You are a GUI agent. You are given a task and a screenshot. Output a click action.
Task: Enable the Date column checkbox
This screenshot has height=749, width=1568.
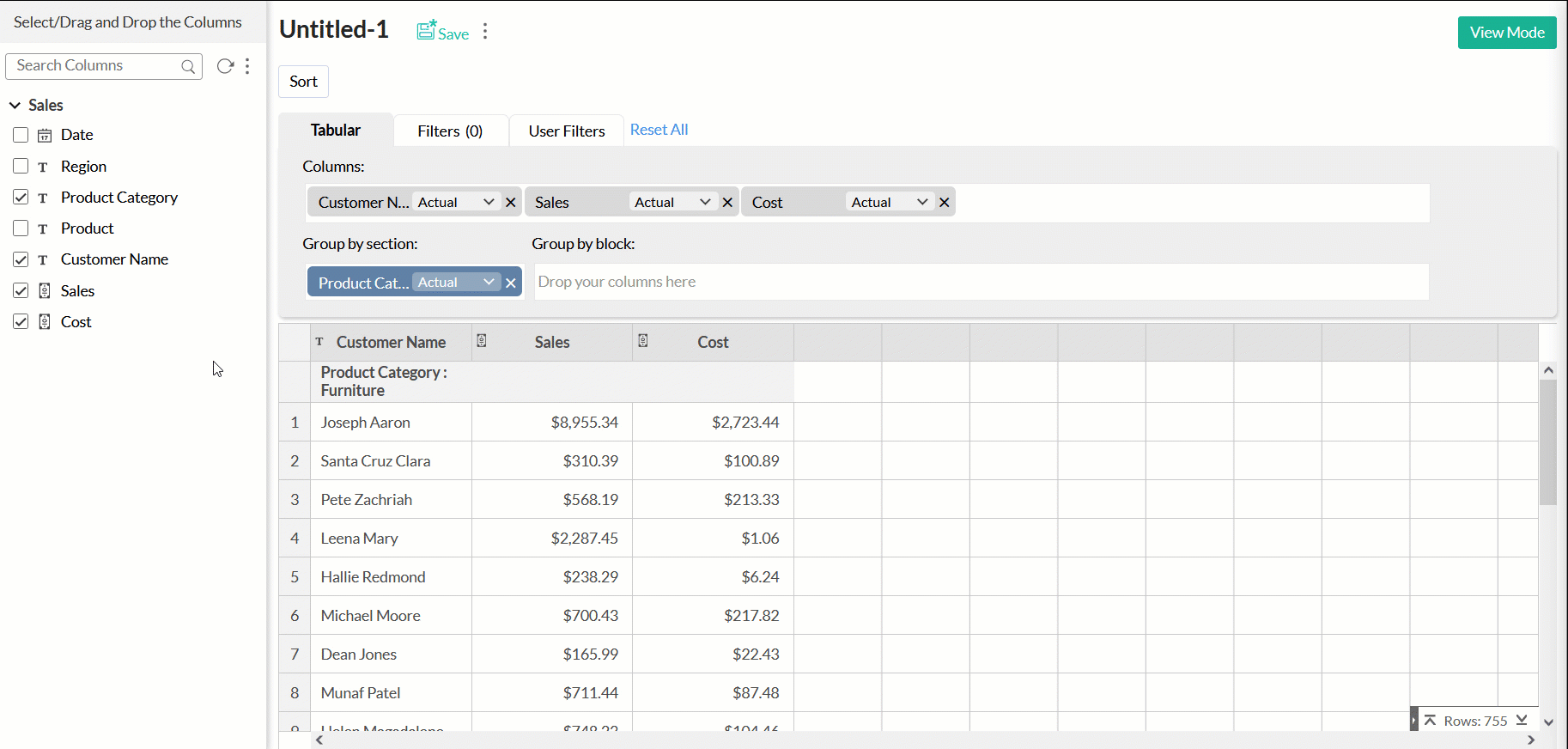pyautogui.click(x=21, y=135)
